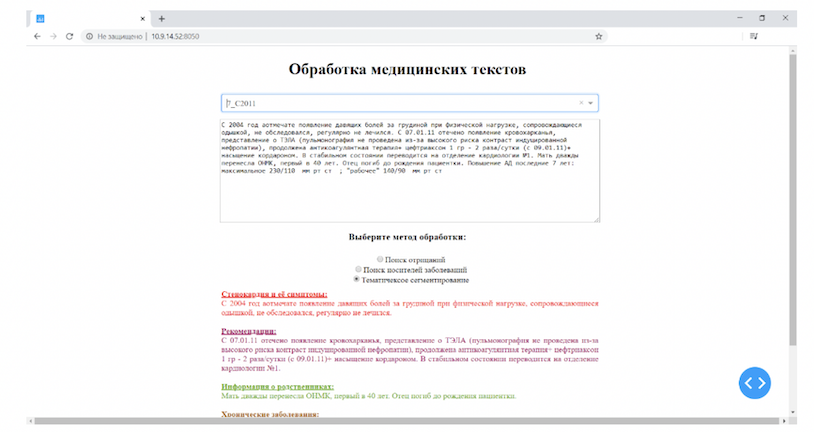Click the browser forward arrow
Viewport: 814px width, 432px height.
(x=53, y=36)
